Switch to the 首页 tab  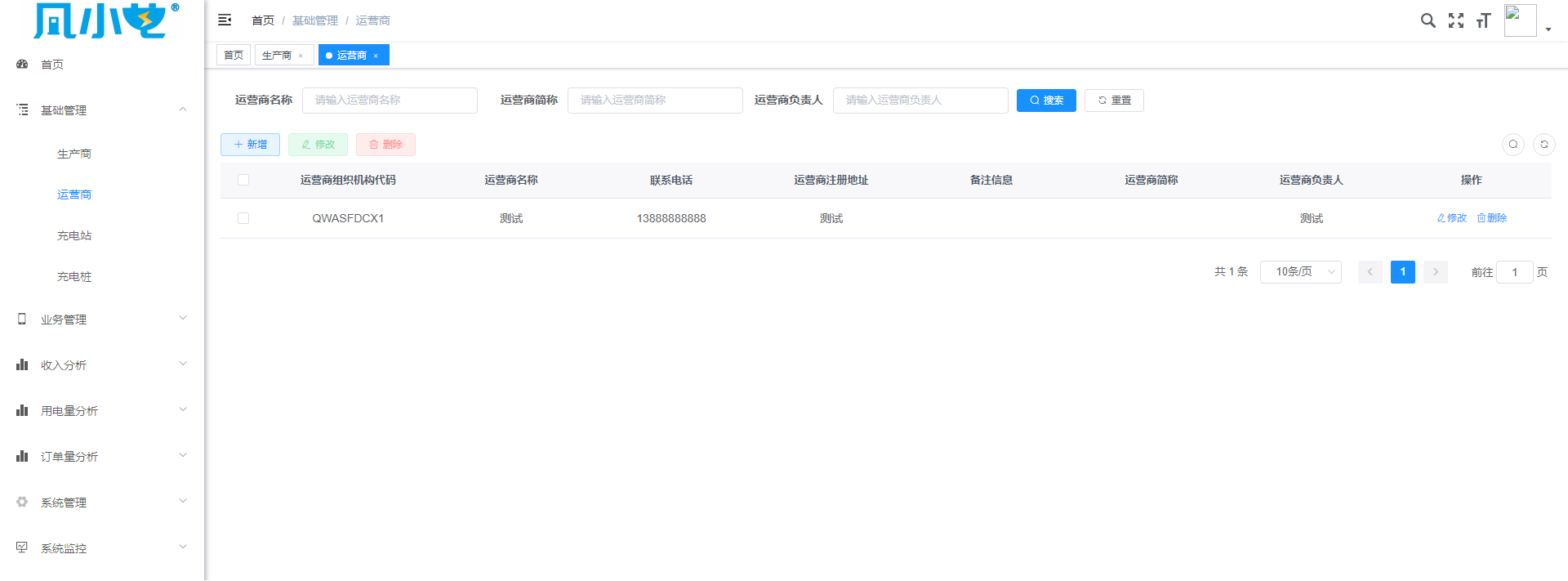(234, 55)
